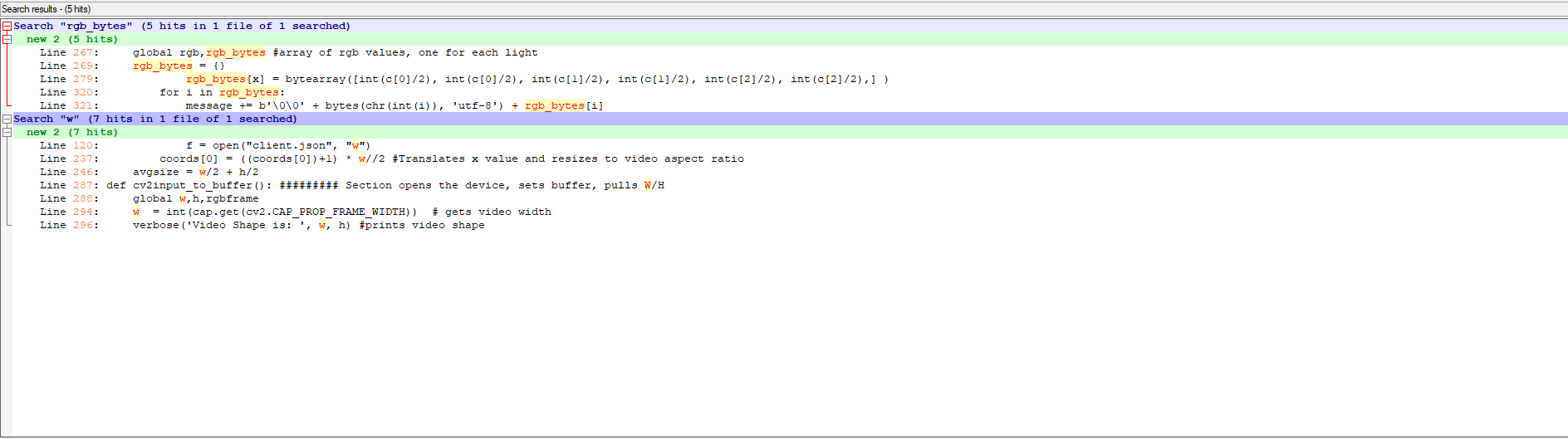Click the "new 2 (7 hits)" file row
This screenshot has height=439, width=1568.
790,132
